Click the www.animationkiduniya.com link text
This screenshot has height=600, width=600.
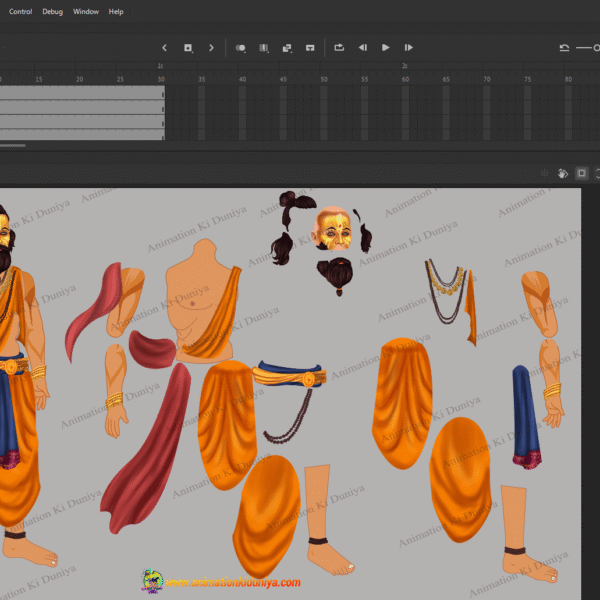point(233,582)
